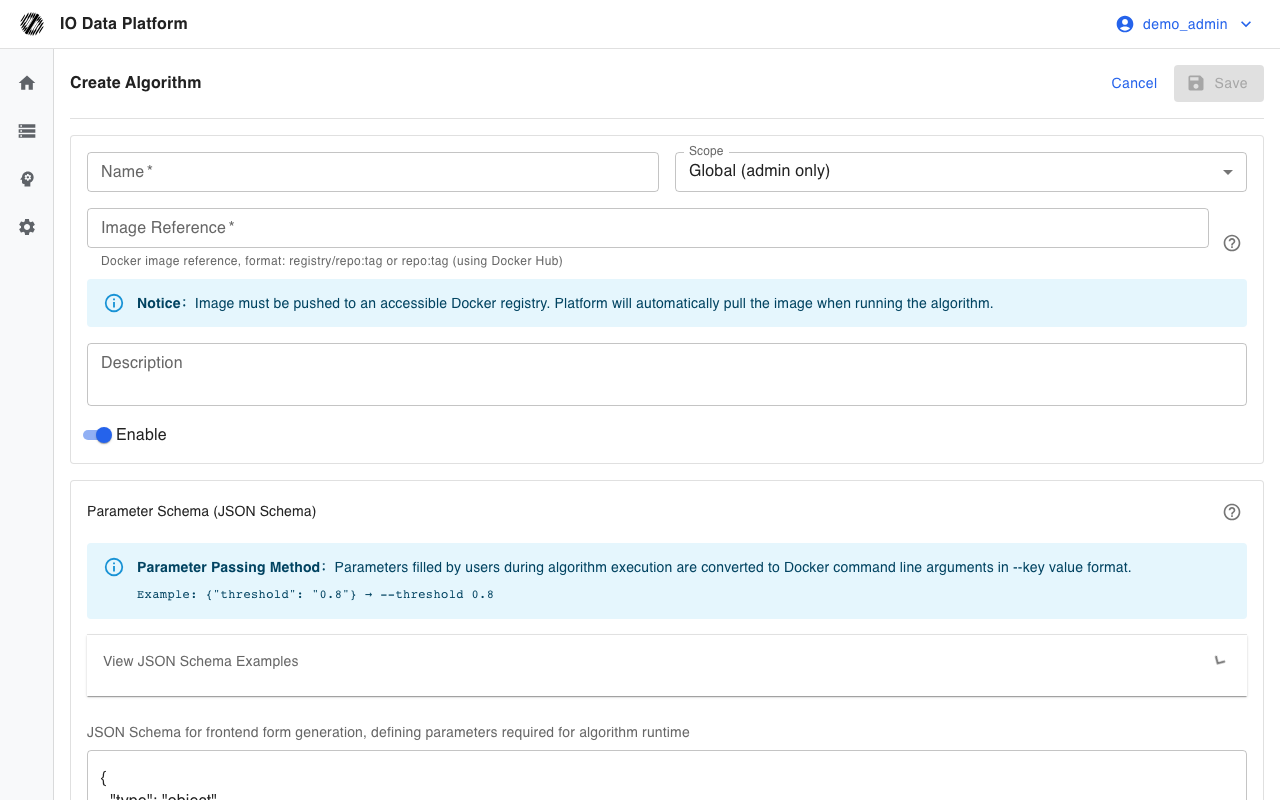Click the Global (admin only) scope value

click(x=760, y=171)
